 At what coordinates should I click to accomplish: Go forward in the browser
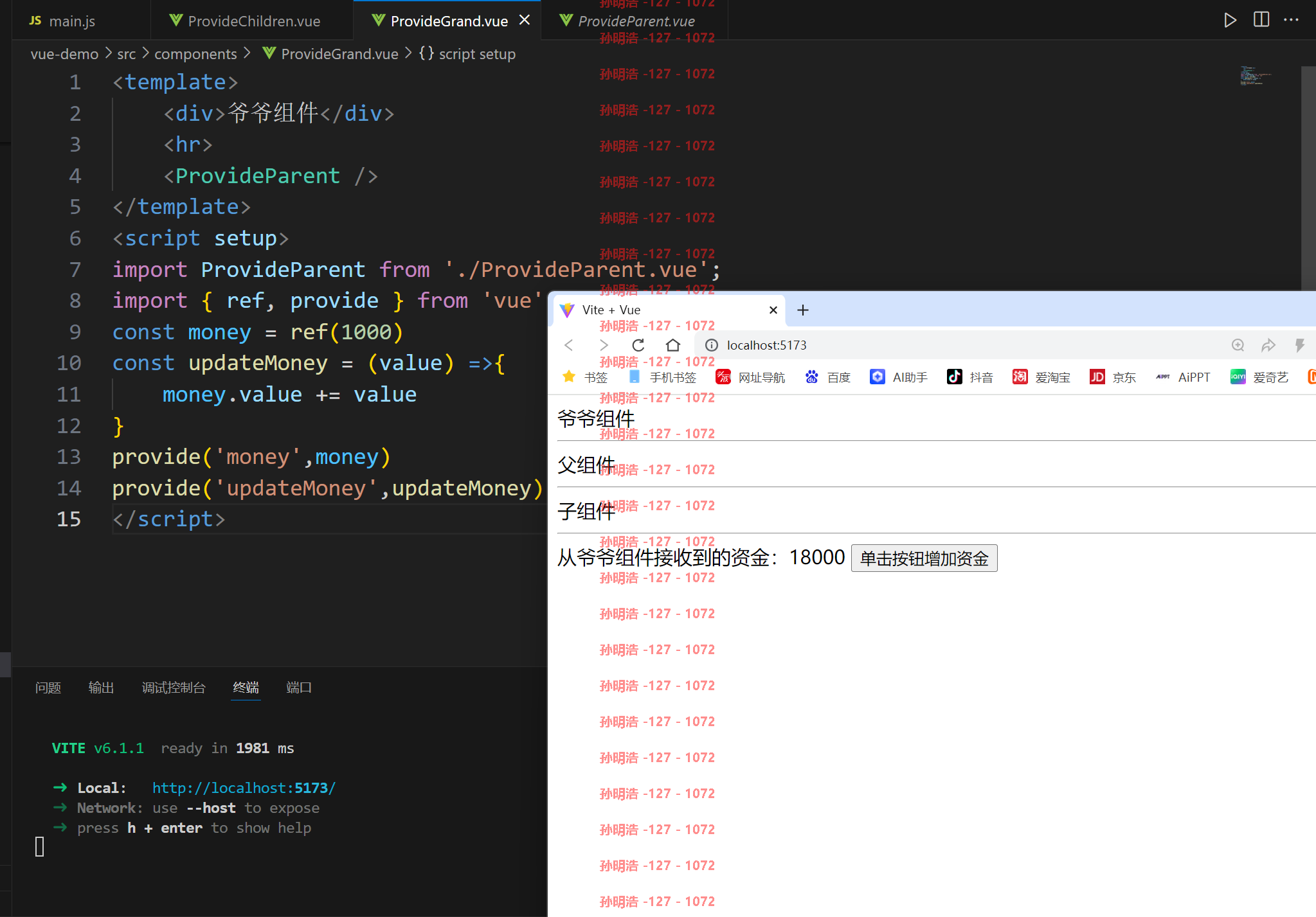click(x=603, y=345)
